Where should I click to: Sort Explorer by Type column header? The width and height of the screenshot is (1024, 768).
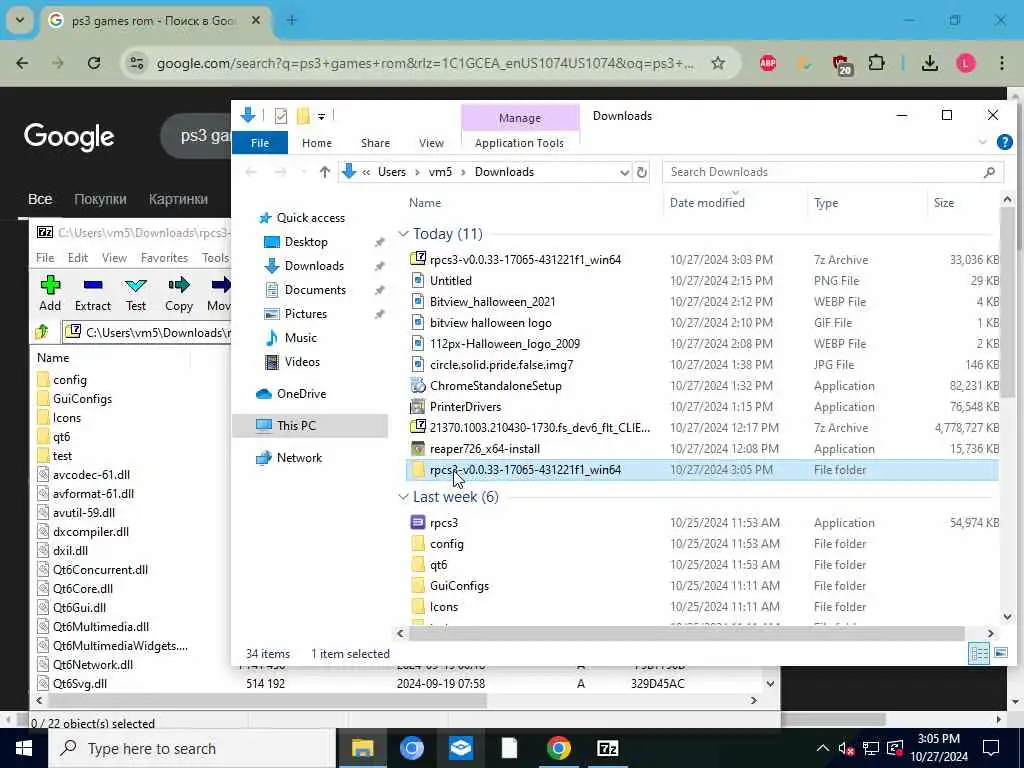[826, 203]
